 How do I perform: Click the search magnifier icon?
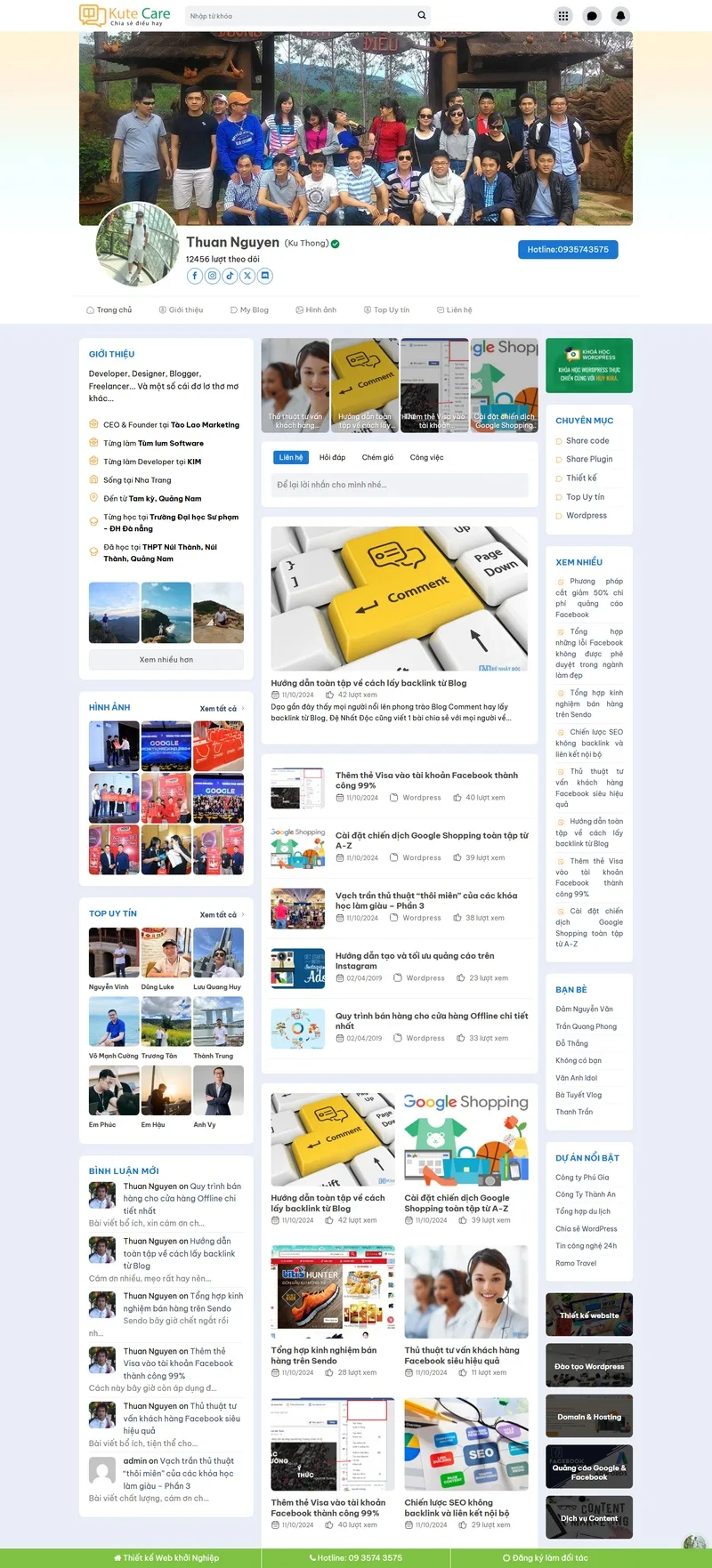click(x=422, y=15)
